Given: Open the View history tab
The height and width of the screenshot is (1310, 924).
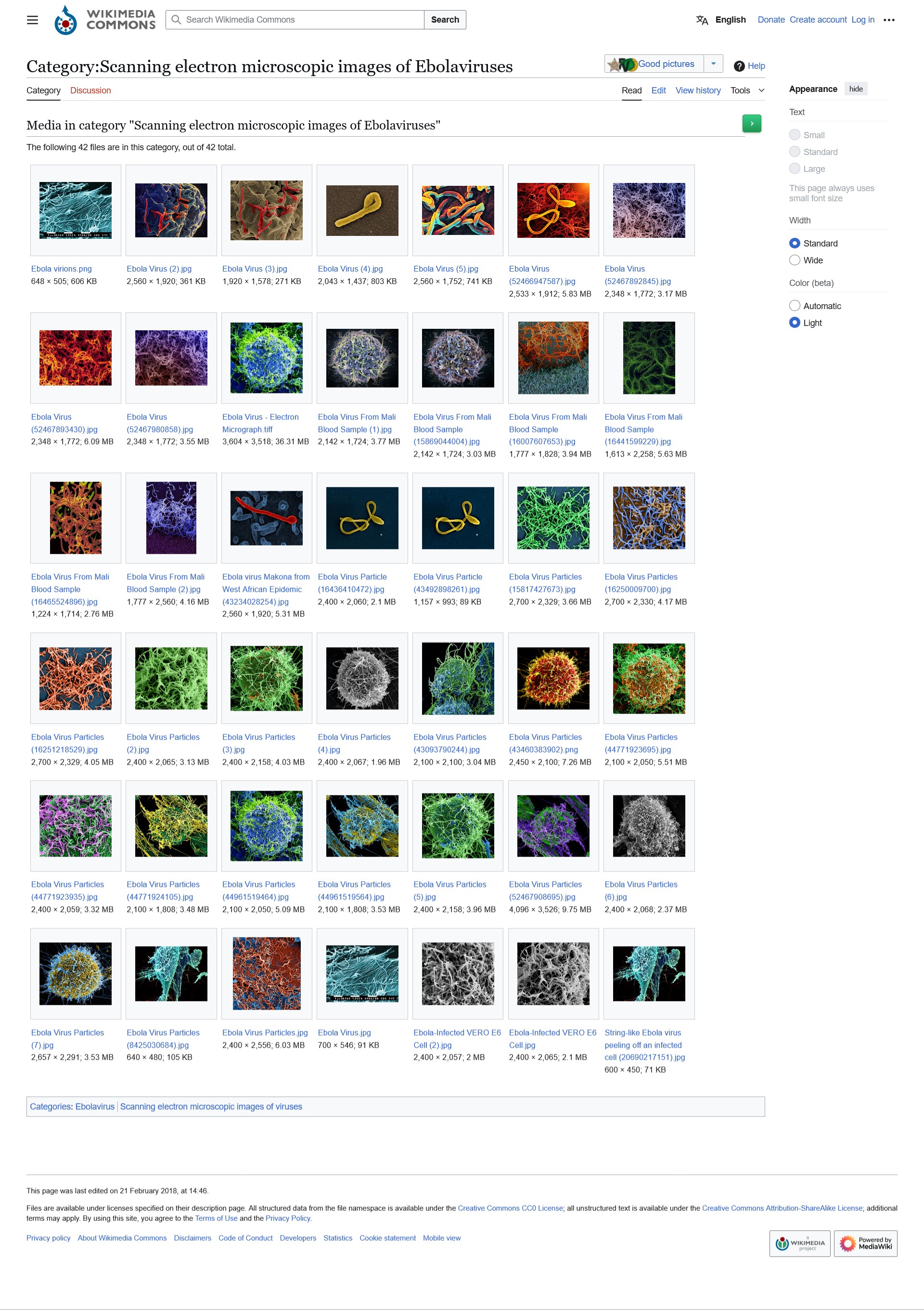Looking at the screenshot, I should [697, 91].
